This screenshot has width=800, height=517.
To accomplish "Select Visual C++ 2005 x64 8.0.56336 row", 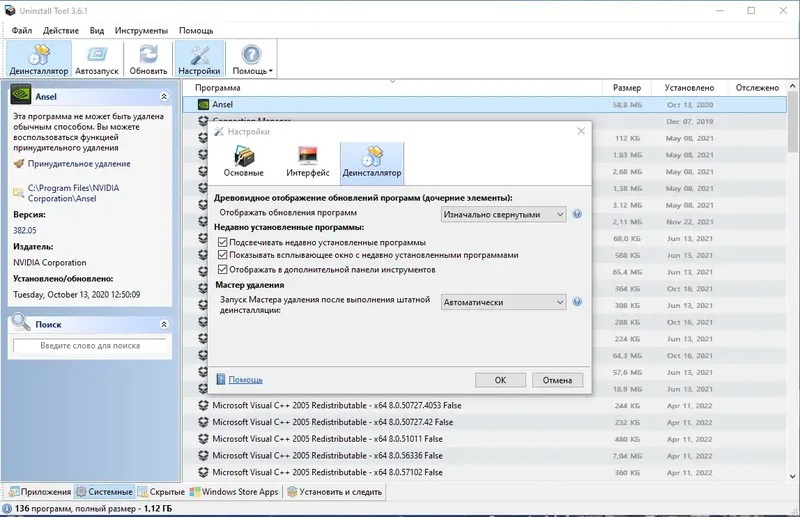I will 484,456.
